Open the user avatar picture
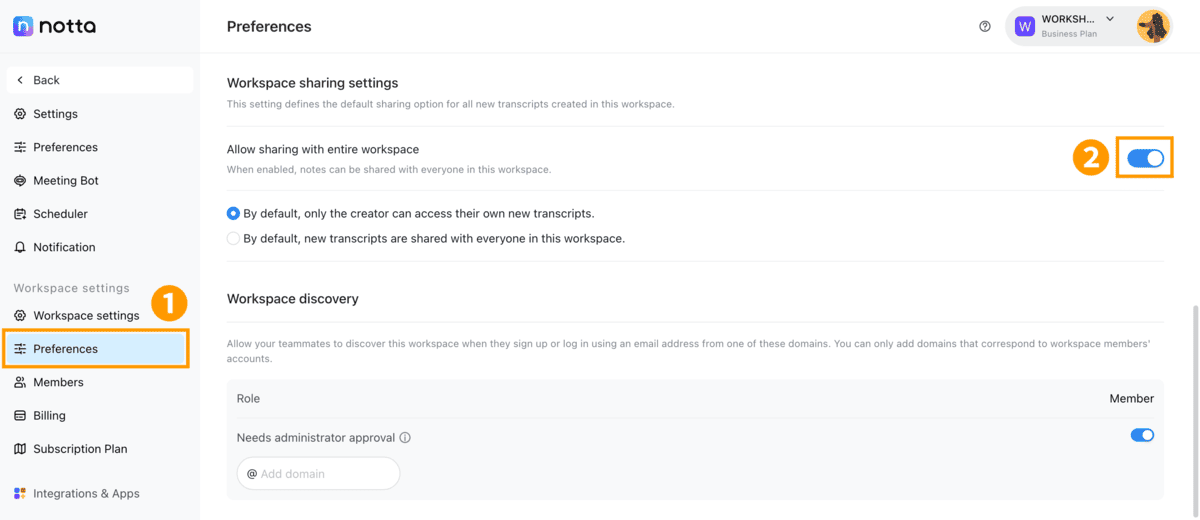The image size is (1200, 520). (1153, 26)
